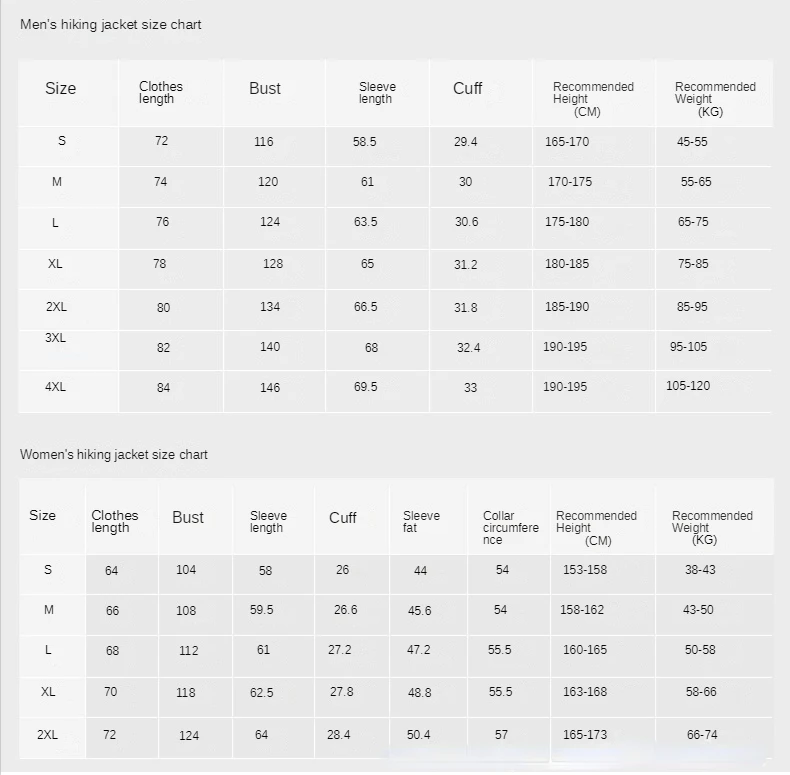Image resolution: width=790 pixels, height=775 pixels.
Task: Select men's size S height 165-170
Action: (x=567, y=142)
